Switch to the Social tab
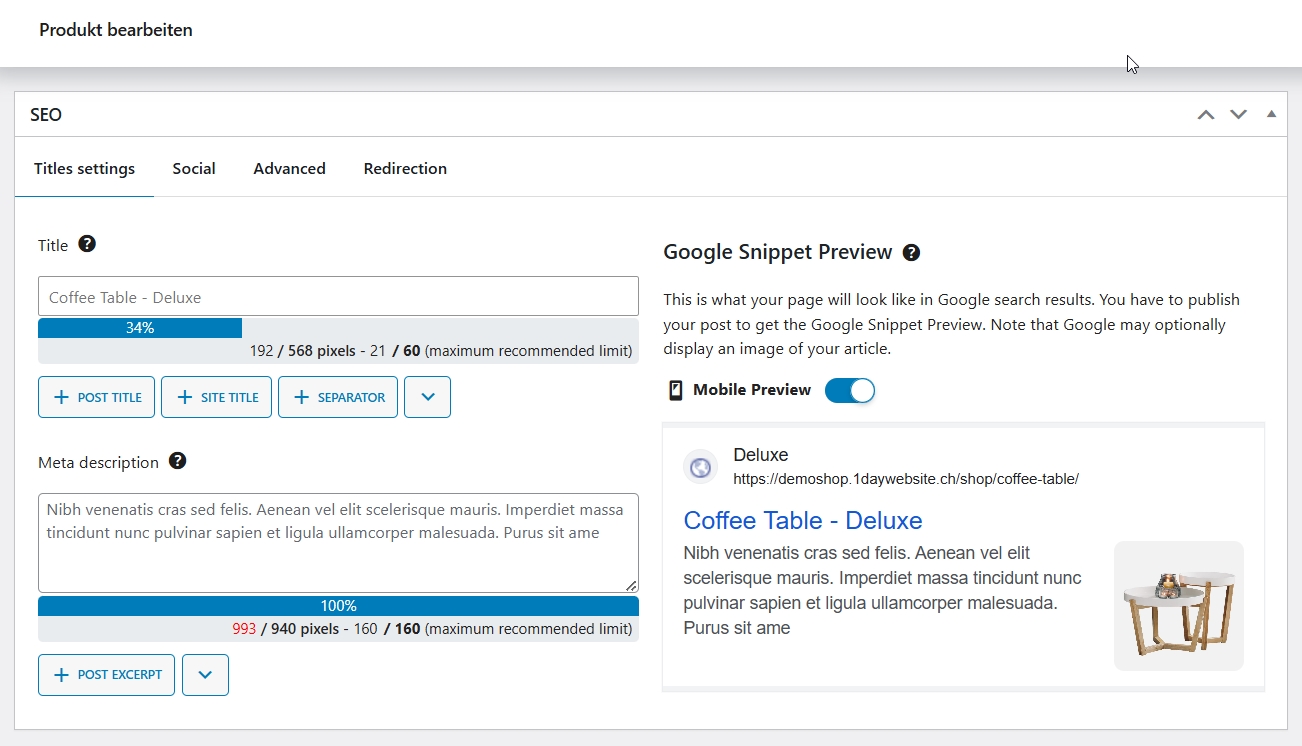The image size is (1302, 746). [194, 168]
